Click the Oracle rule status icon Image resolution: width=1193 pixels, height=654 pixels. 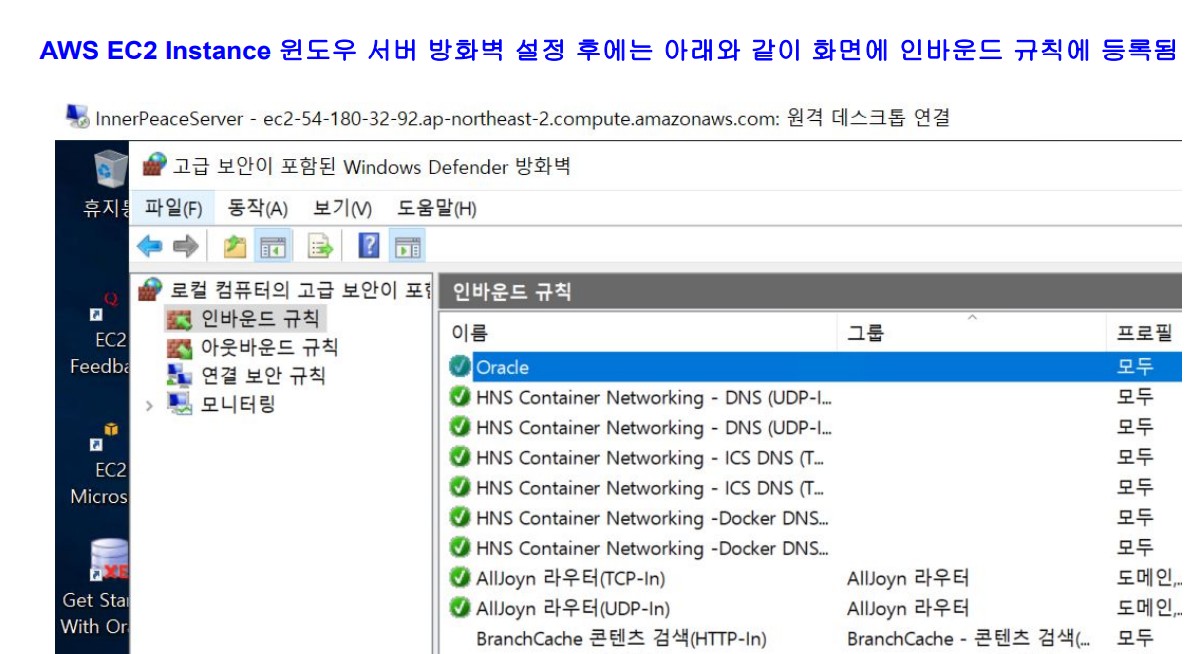[x=459, y=367]
